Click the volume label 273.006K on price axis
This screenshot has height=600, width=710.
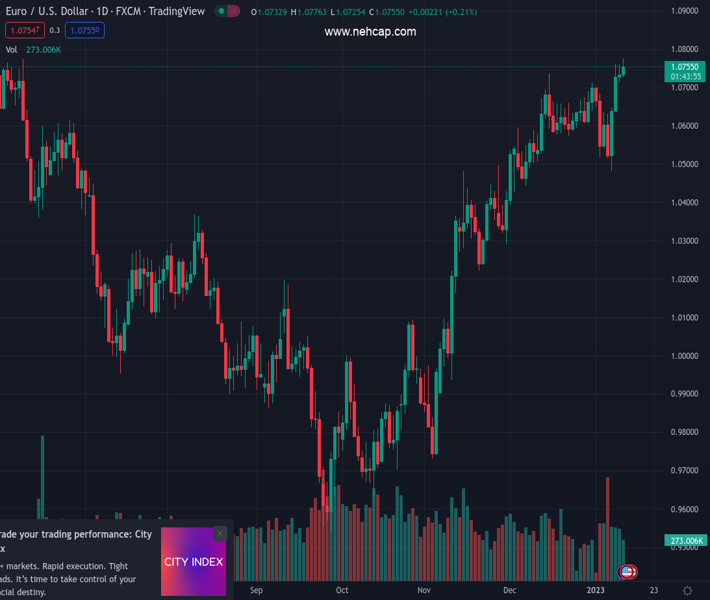point(685,541)
